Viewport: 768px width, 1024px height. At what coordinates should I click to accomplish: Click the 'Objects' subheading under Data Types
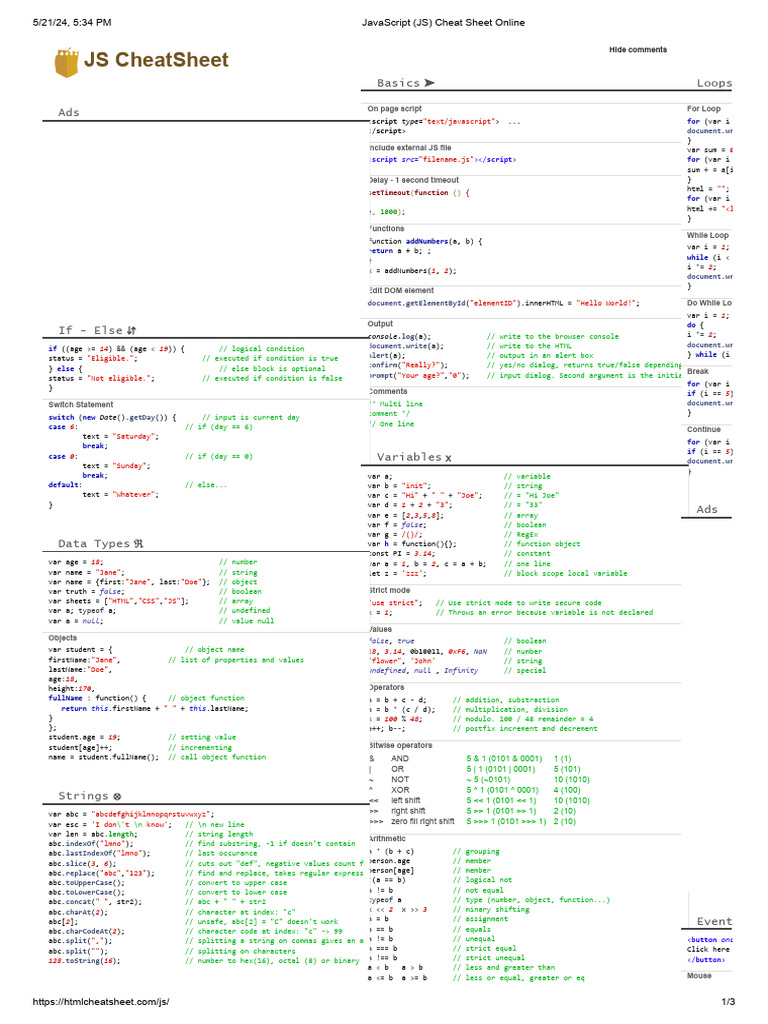click(63, 638)
